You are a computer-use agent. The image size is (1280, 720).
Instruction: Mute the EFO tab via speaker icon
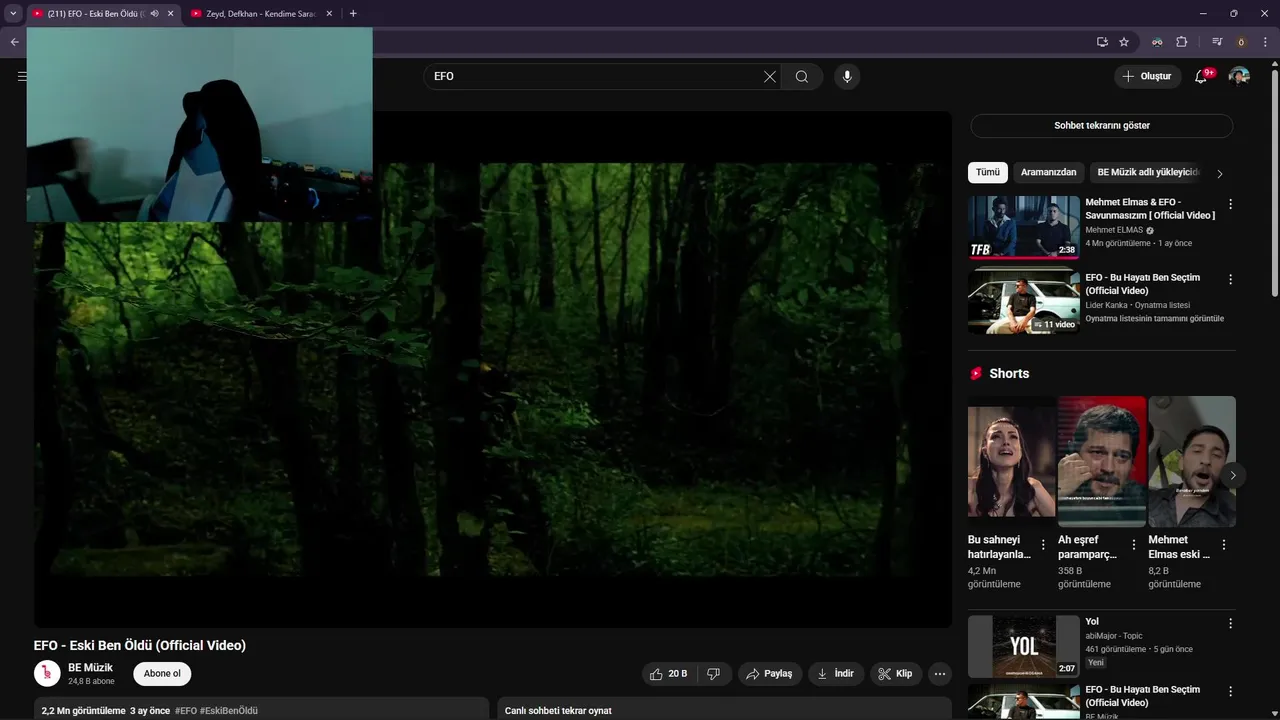154,14
